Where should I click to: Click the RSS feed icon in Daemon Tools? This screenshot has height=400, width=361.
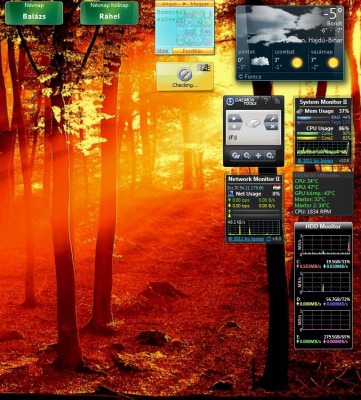277,101
